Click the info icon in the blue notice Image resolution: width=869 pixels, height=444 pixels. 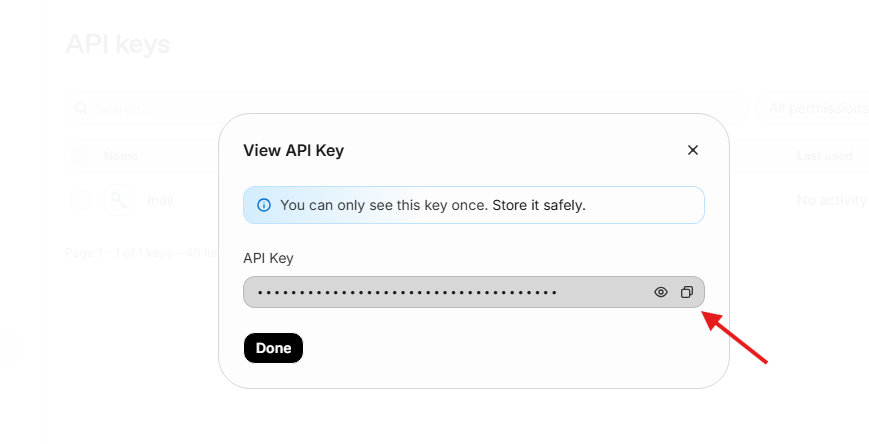tap(264, 205)
